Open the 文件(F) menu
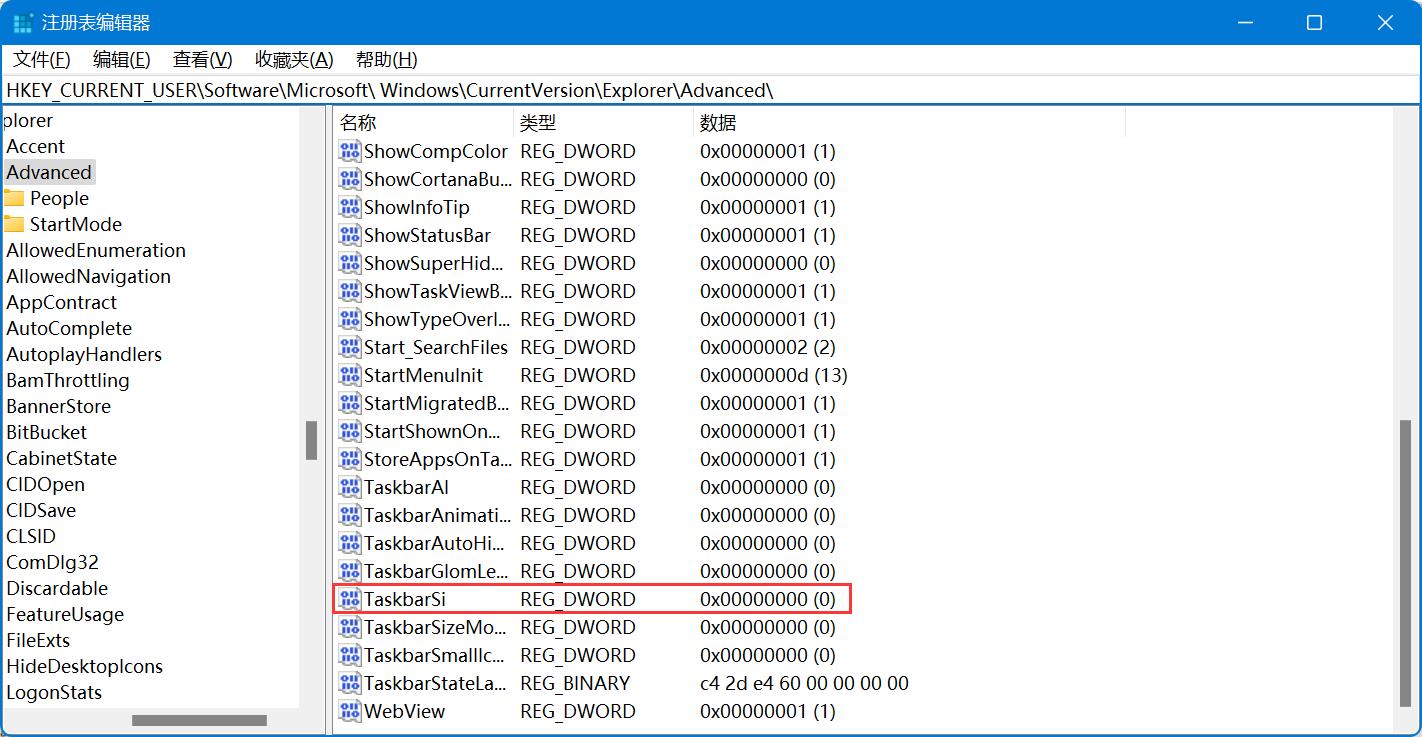Viewport: 1422px width, 737px height. tap(41, 59)
